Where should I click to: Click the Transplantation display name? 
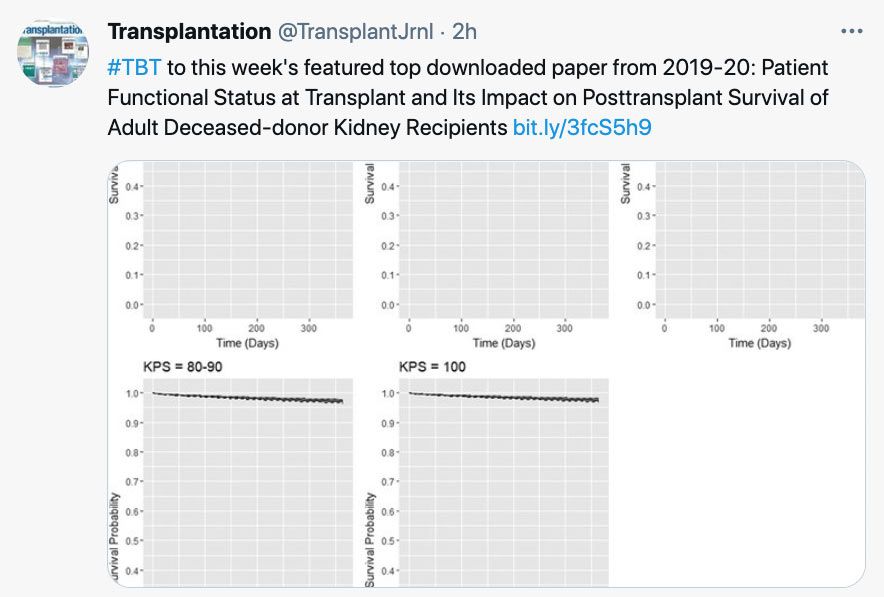(x=189, y=32)
